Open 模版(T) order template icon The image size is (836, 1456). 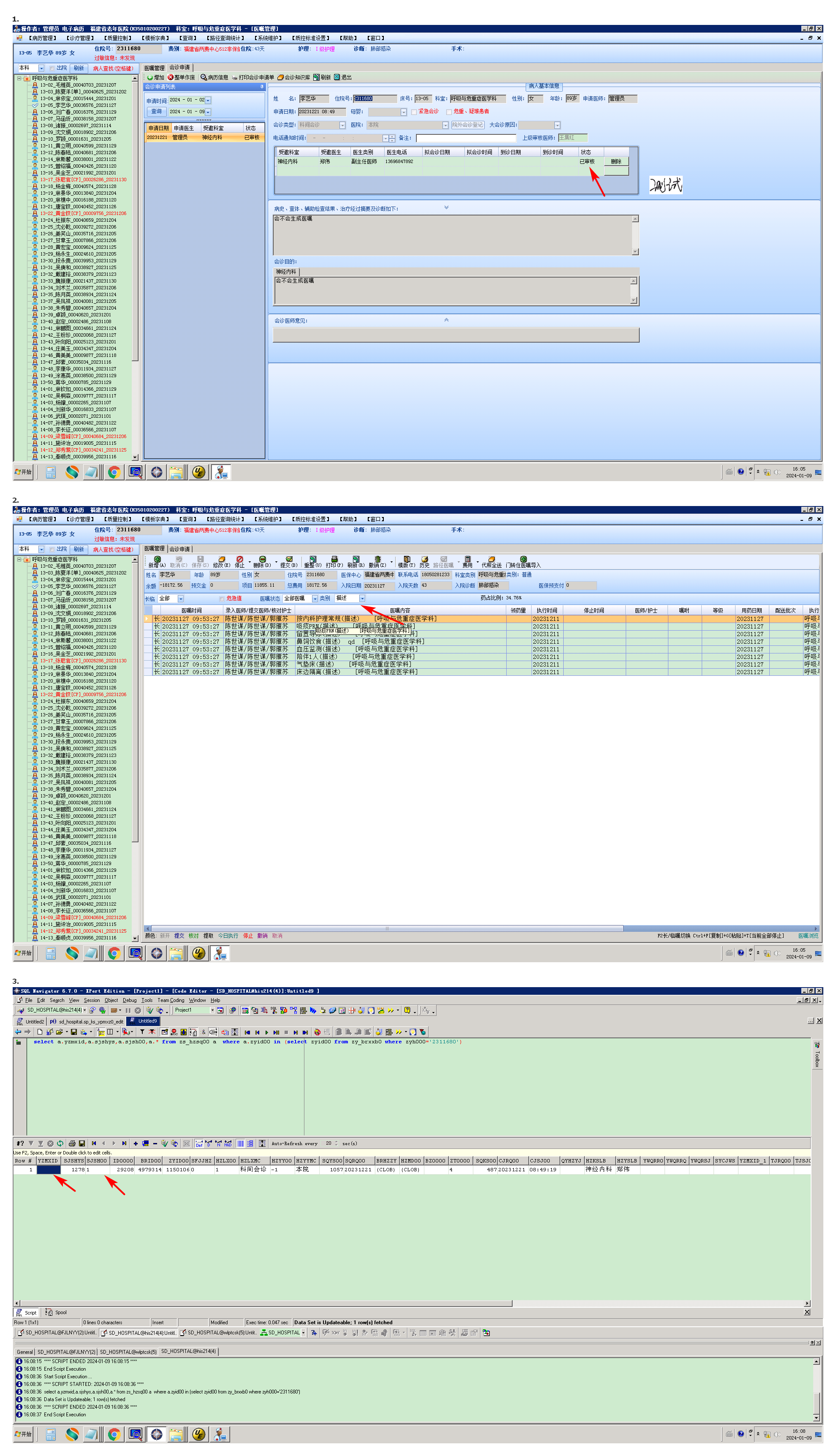click(407, 559)
